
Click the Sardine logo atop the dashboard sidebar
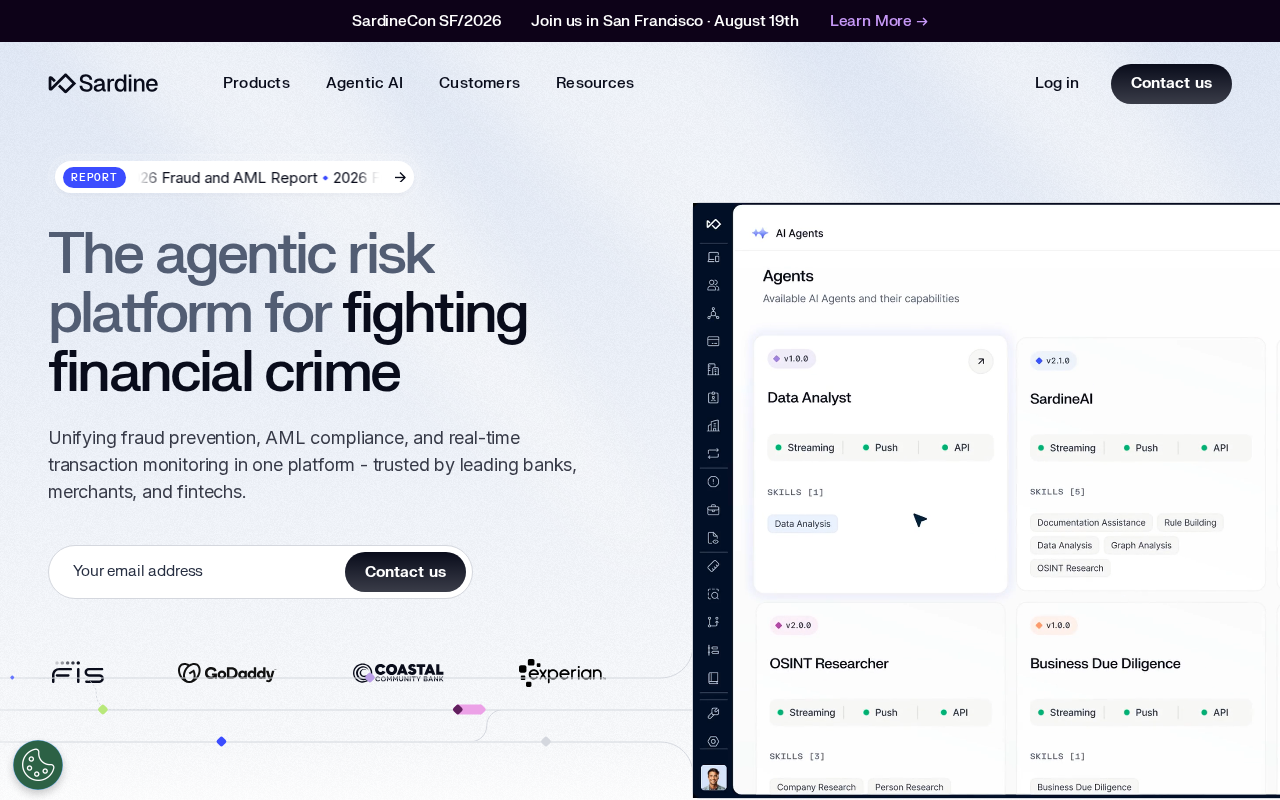pyautogui.click(x=713, y=224)
